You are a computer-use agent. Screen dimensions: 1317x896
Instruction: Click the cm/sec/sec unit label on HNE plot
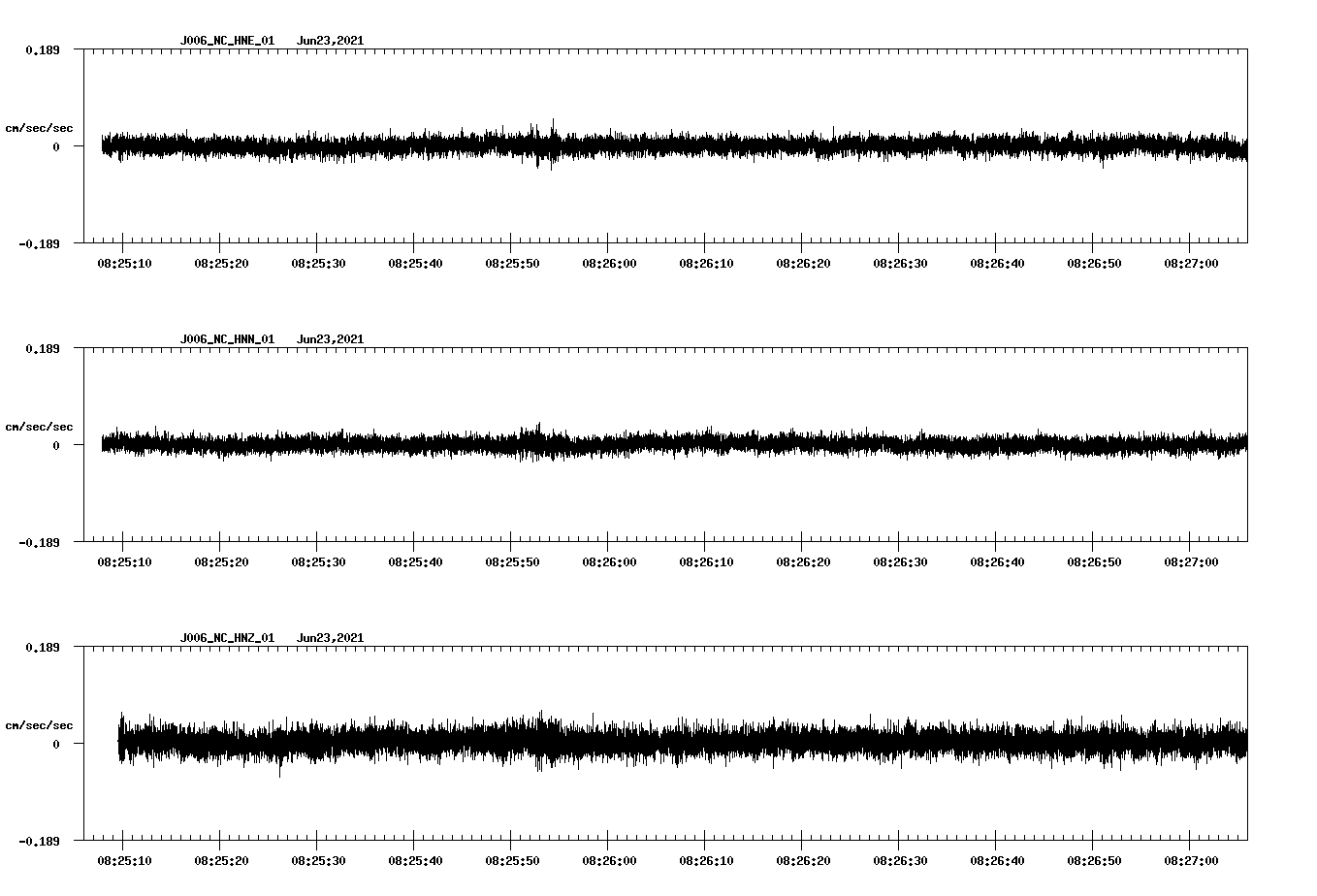tap(39, 128)
